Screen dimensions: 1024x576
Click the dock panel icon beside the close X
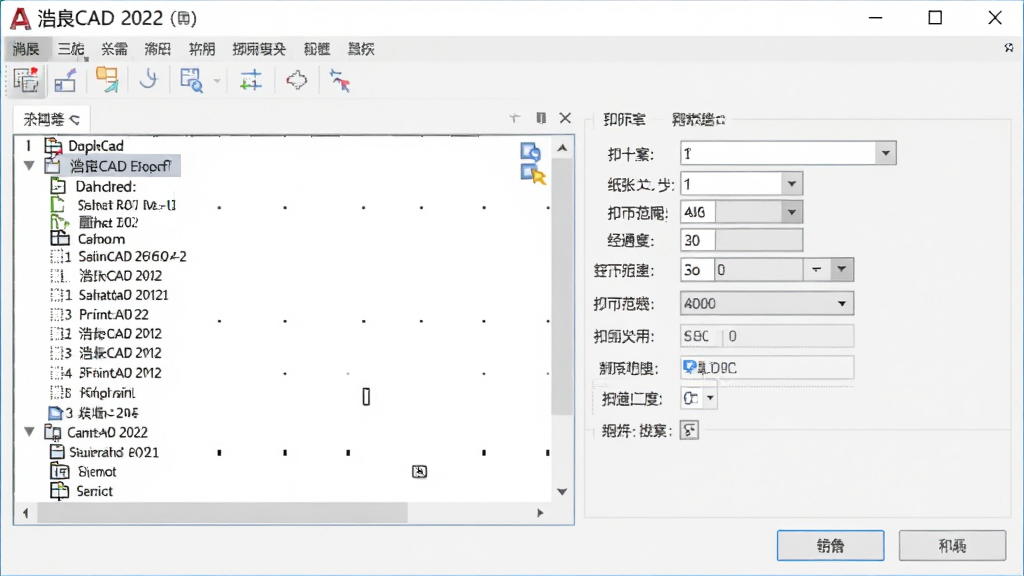pyautogui.click(x=541, y=118)
